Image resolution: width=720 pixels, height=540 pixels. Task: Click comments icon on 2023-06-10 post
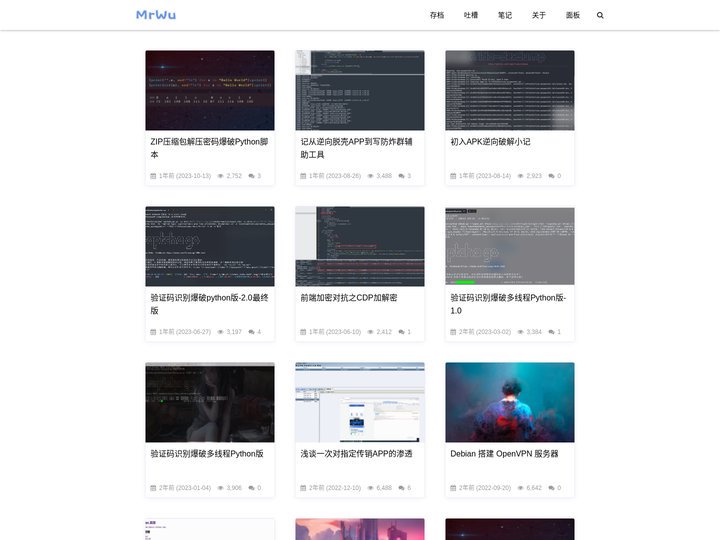(402, 332)
